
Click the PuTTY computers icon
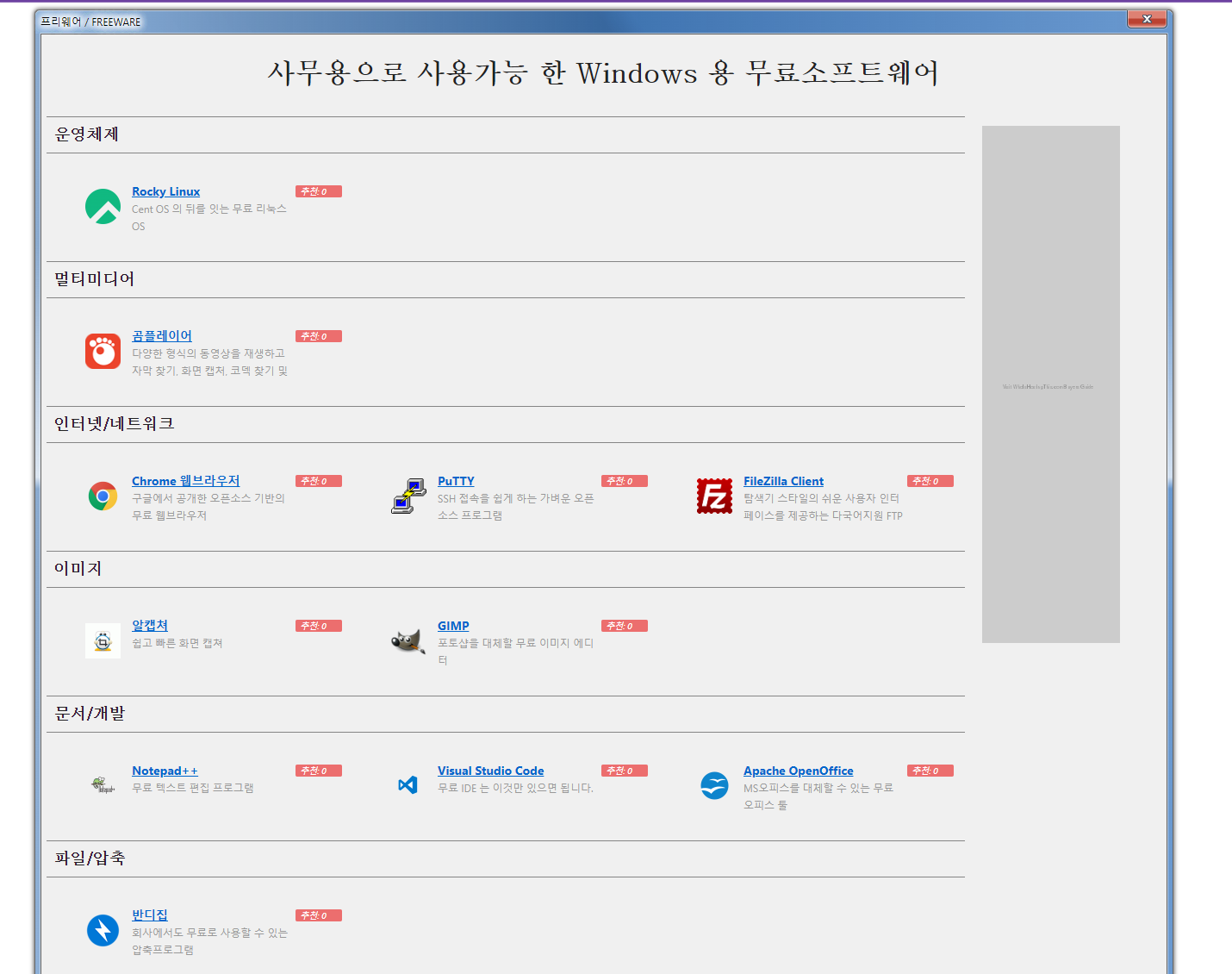click(x=408, y=496)
